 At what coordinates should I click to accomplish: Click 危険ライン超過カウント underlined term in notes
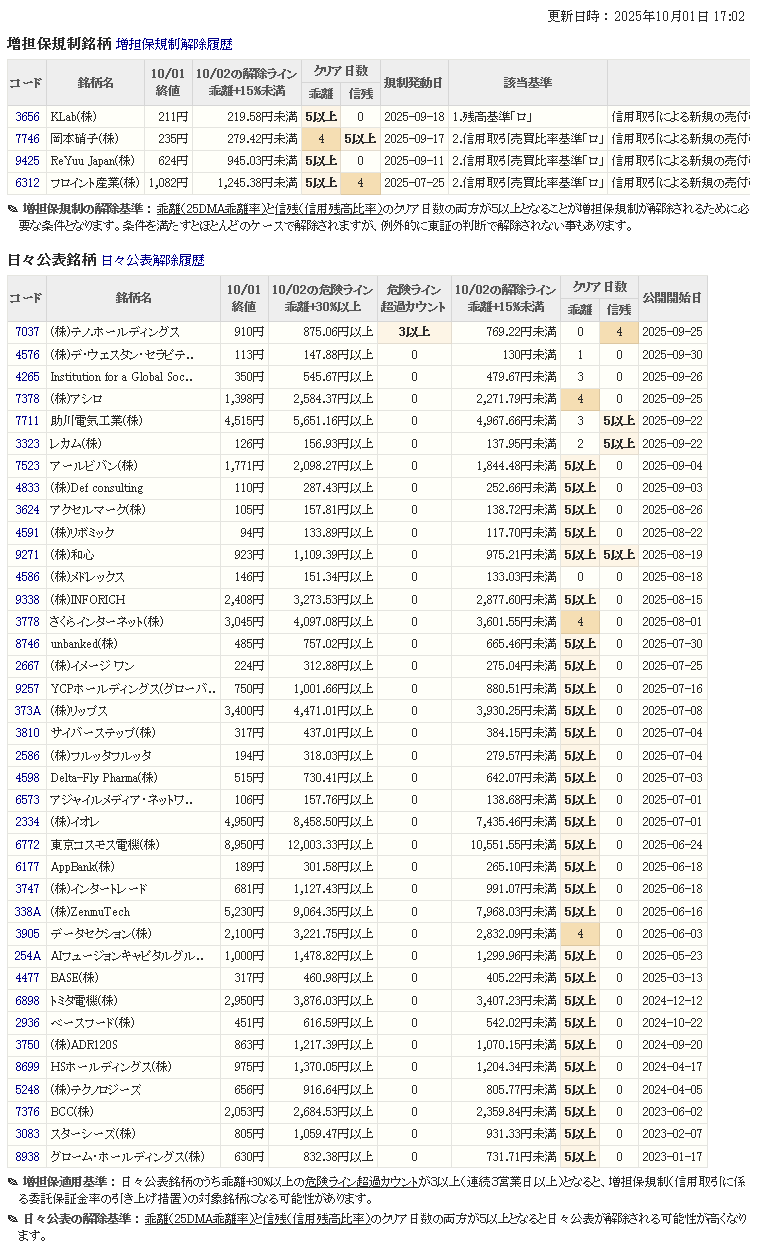point(362,1182)
